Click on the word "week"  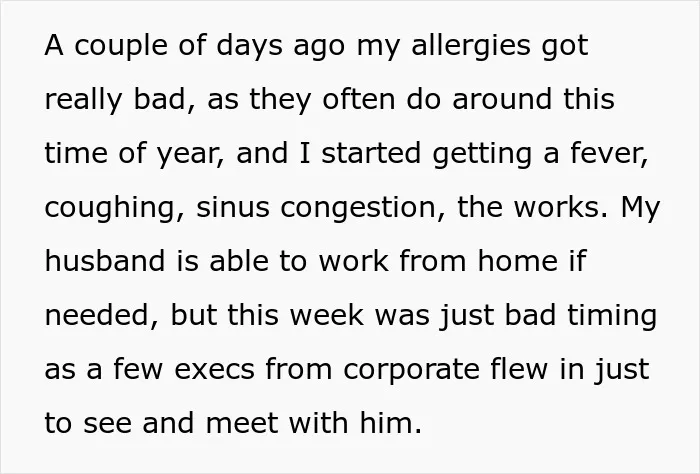[x=327, y=315]
